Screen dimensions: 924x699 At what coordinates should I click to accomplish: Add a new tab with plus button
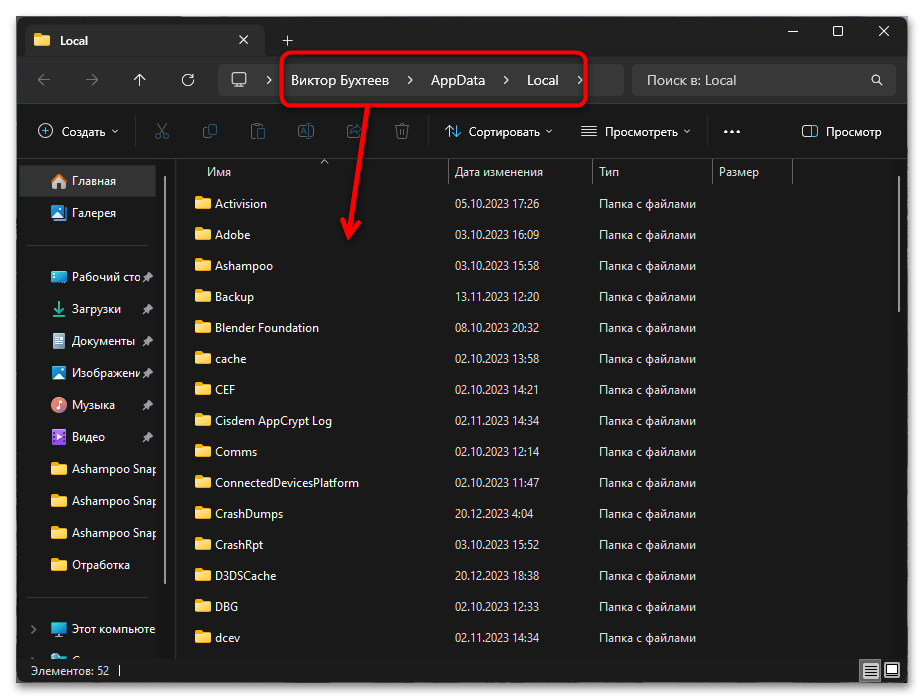(288, 41)
